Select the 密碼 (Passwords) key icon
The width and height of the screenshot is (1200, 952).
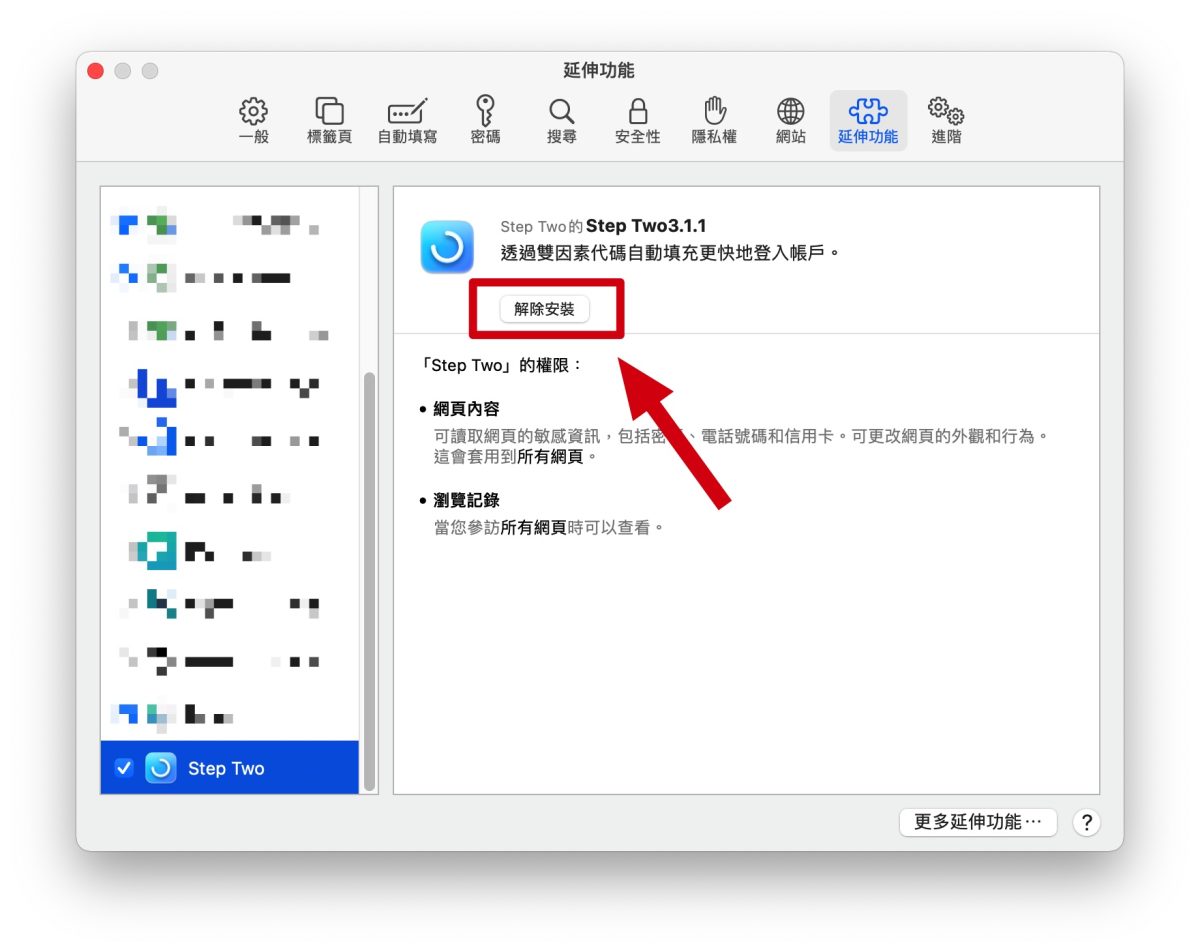(x=485, y=121)
